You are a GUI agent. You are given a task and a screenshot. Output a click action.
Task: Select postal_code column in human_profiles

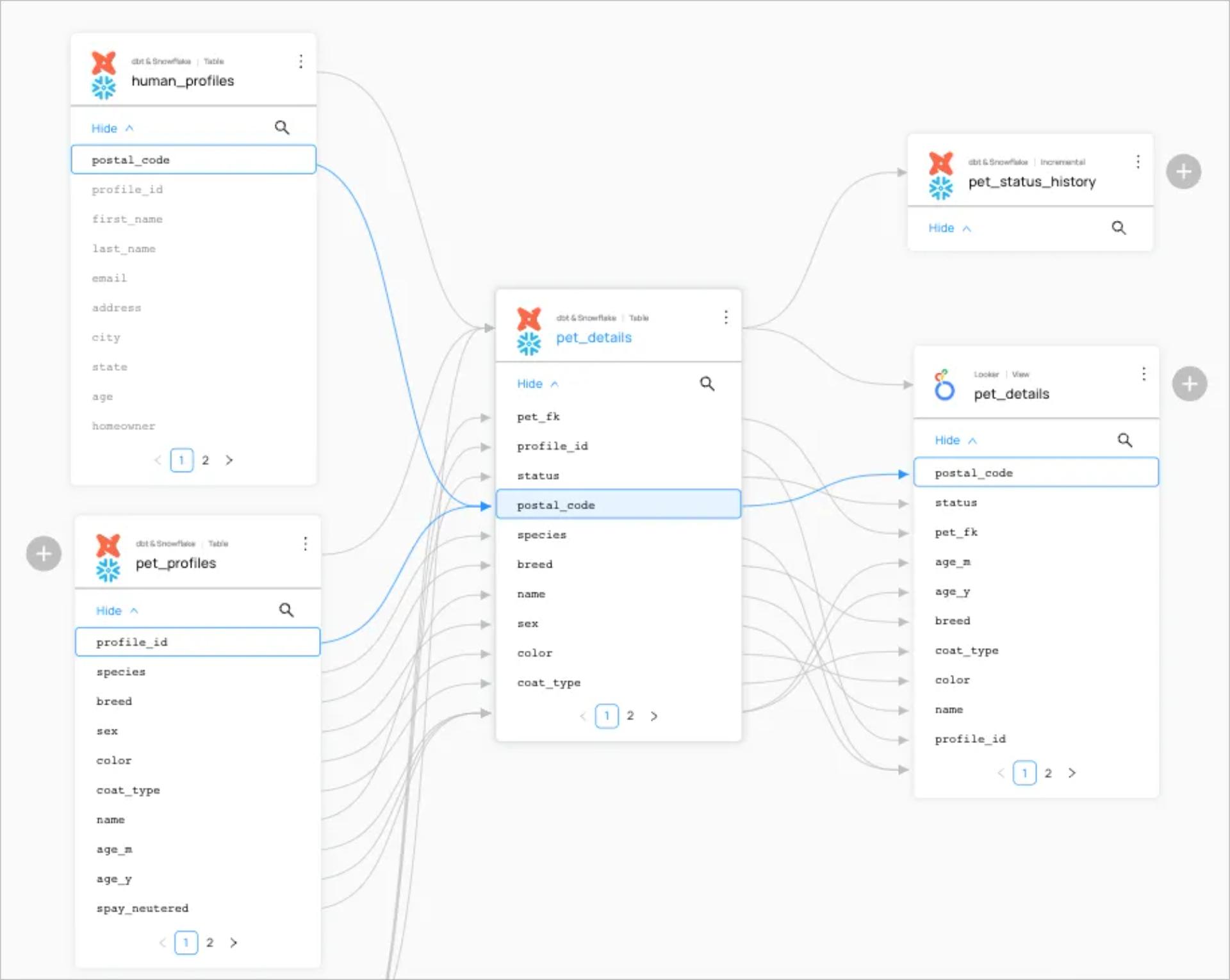click(x=193, y=159)
